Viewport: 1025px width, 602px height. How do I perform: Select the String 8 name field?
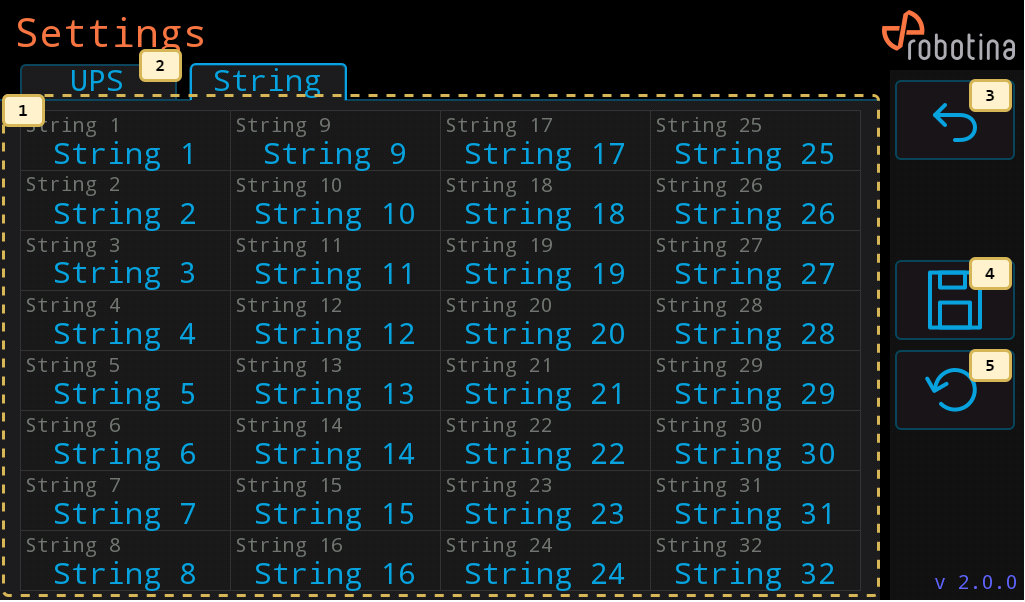(126, 561)
